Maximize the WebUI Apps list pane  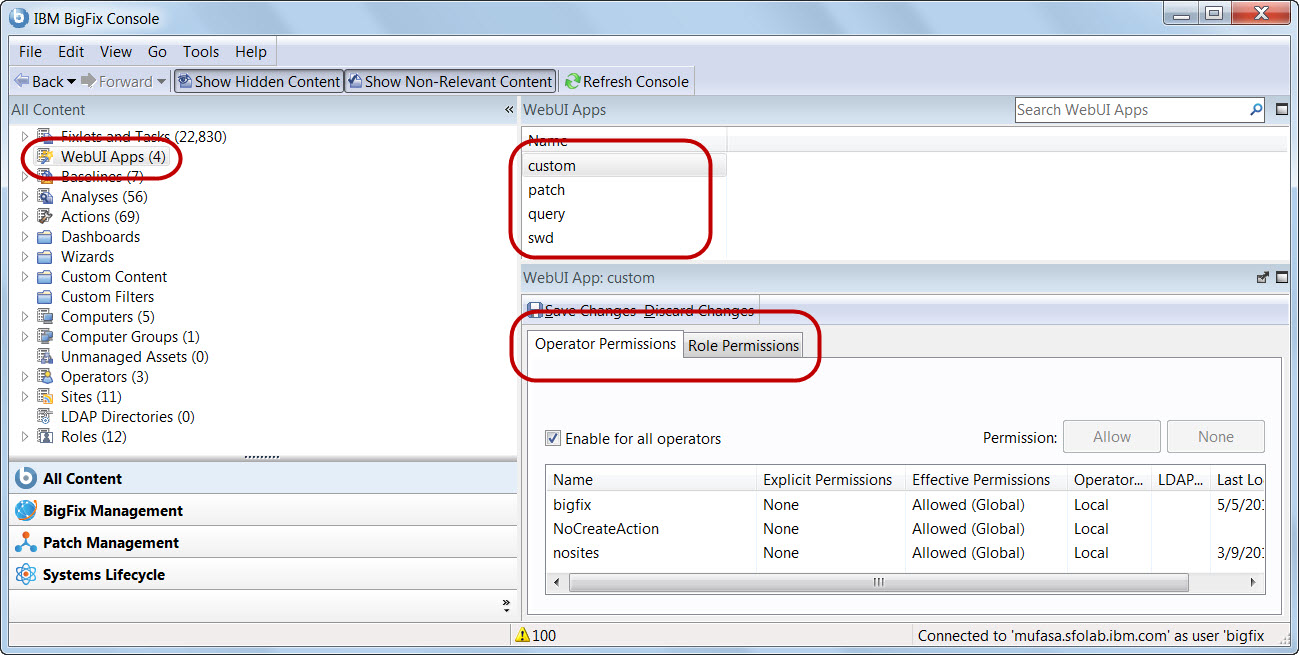click(x=1282, y=110)
